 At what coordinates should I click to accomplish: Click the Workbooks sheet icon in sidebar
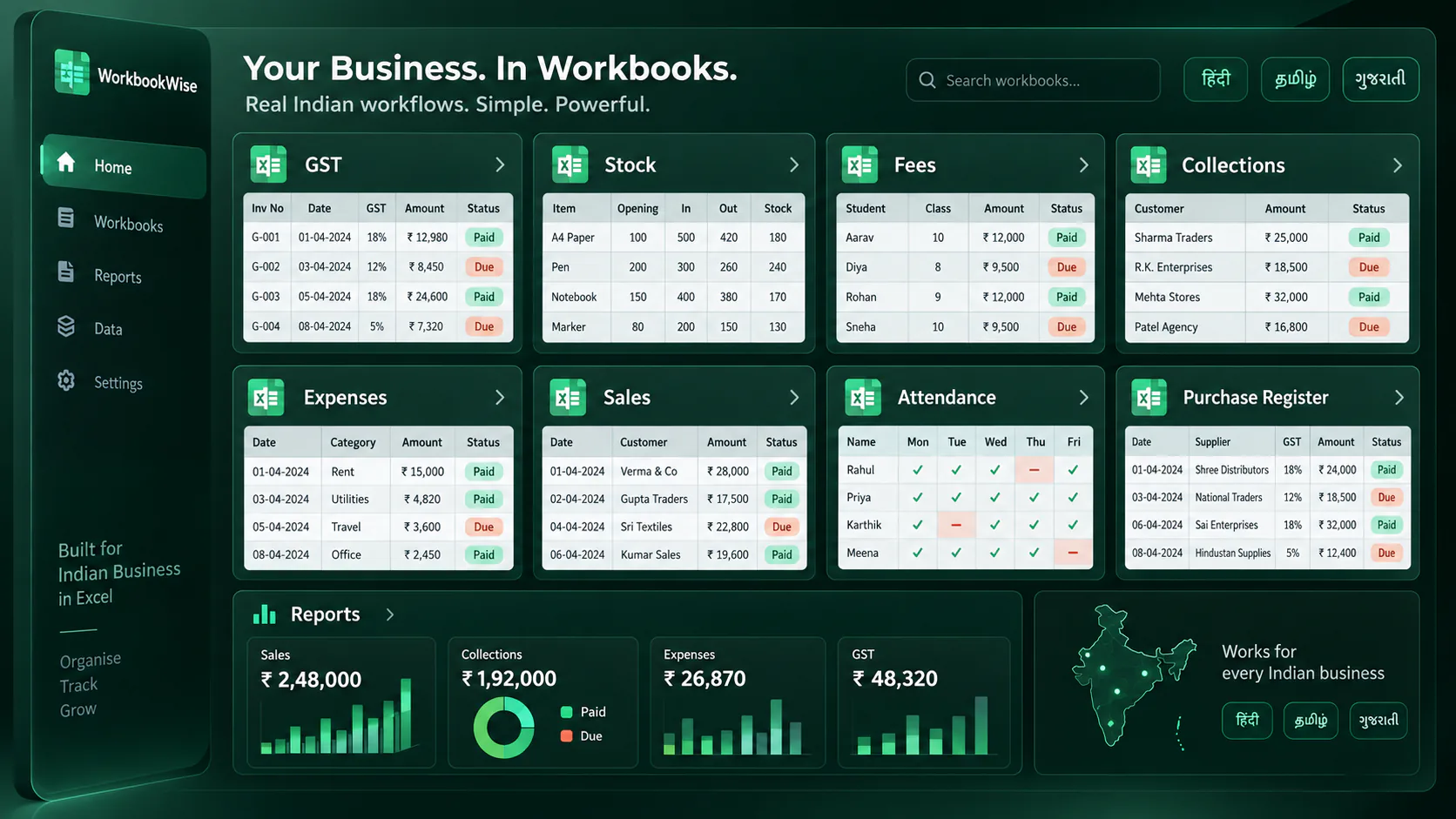point(66,218)
